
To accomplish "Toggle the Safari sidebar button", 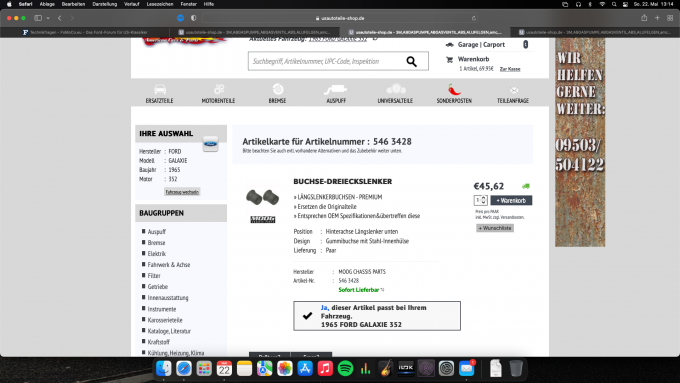I will [x=38, y=18].
